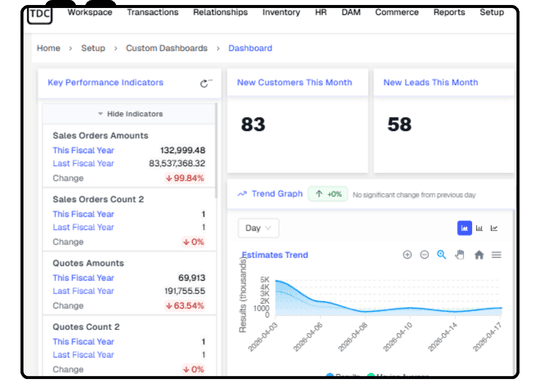This screenshot has width=540, height=384.
Task: Open Quotes Amounts Last Fiscal Year
Action: click(x=83, y=291)
